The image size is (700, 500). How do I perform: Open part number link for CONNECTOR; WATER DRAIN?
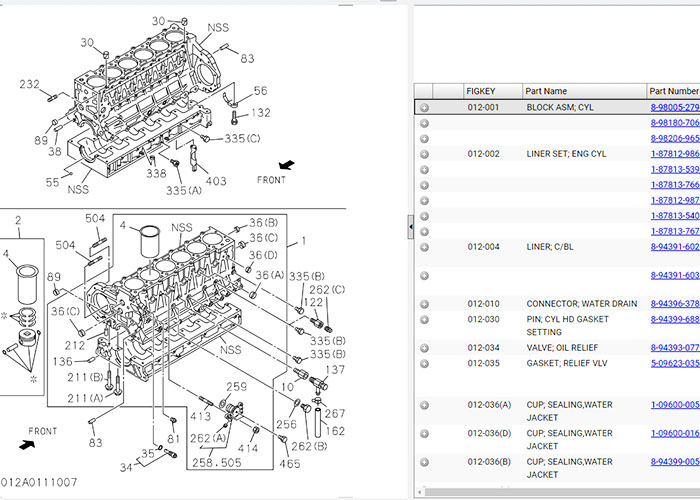click(x=675, y=304)
